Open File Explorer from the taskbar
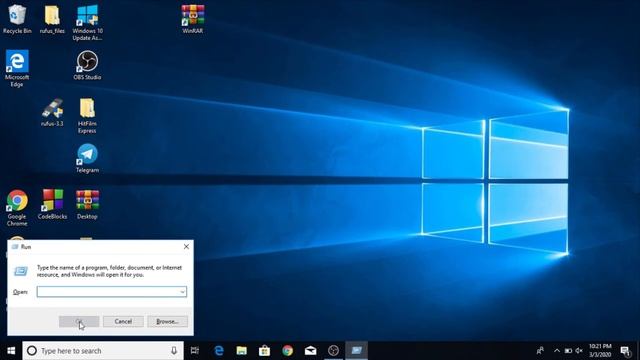640x360 pixels. (x=242, y=351)
